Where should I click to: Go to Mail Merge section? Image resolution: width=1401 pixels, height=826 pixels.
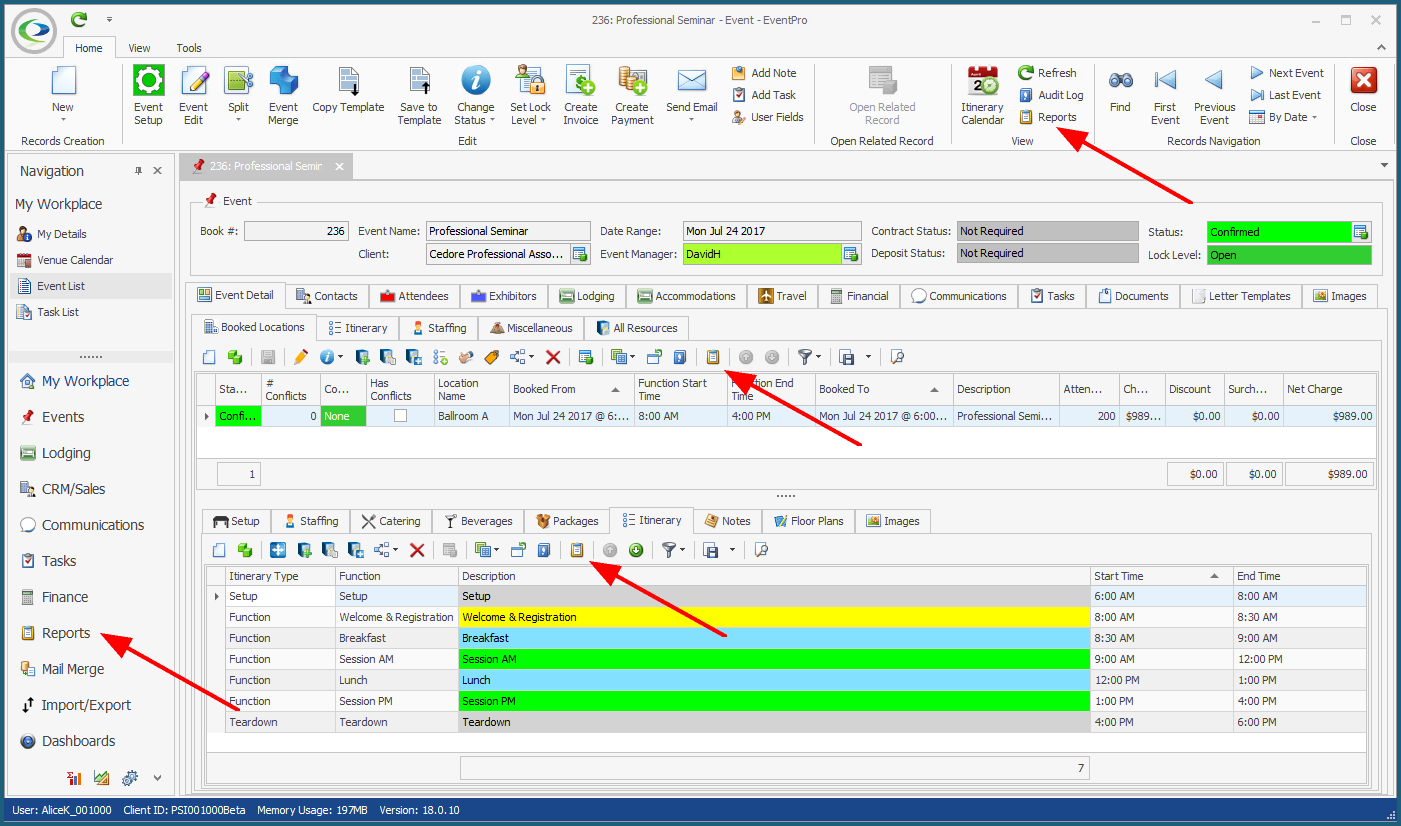coord(72,669)
